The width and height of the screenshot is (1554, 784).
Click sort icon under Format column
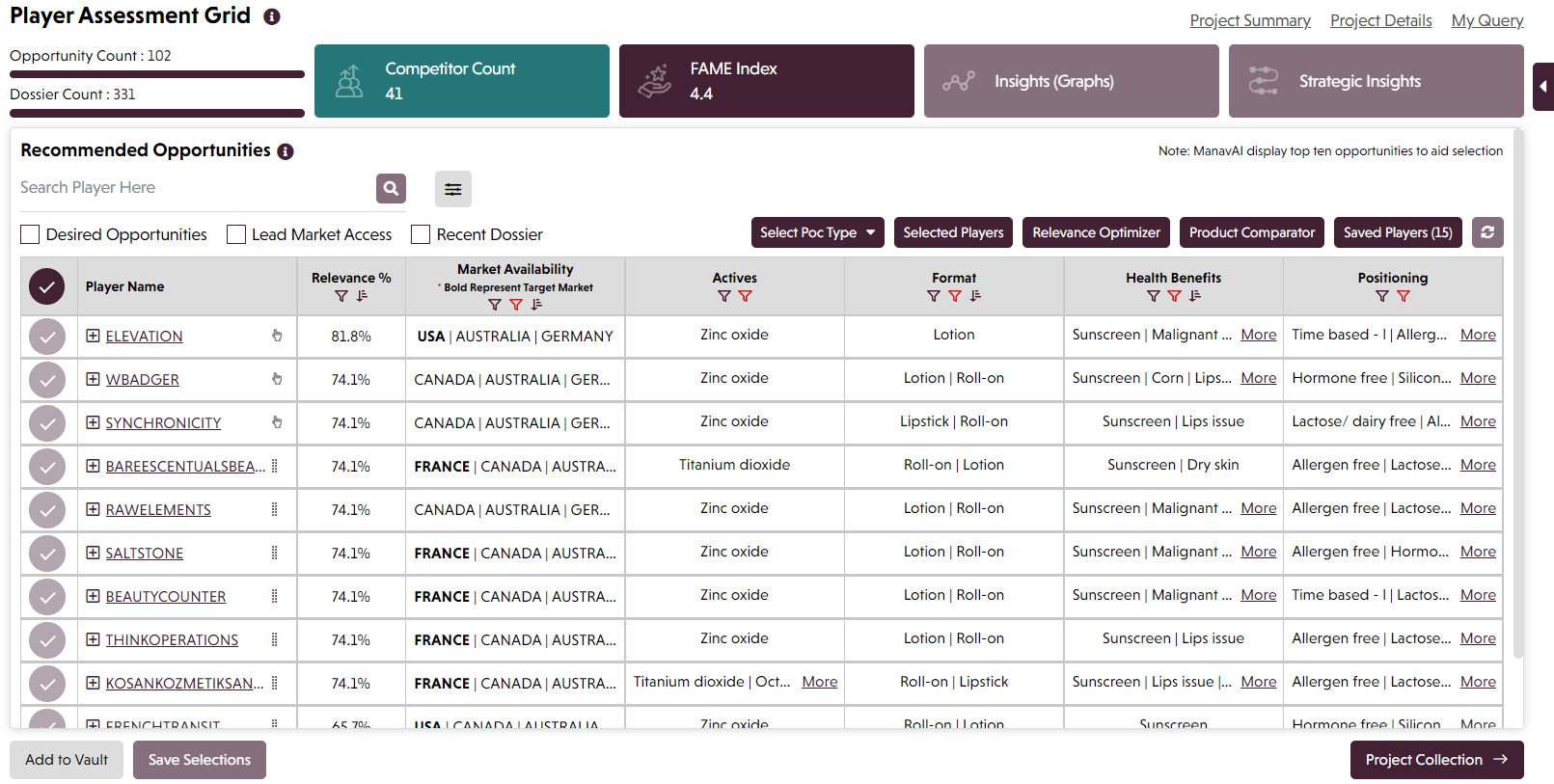pos(975,296)
